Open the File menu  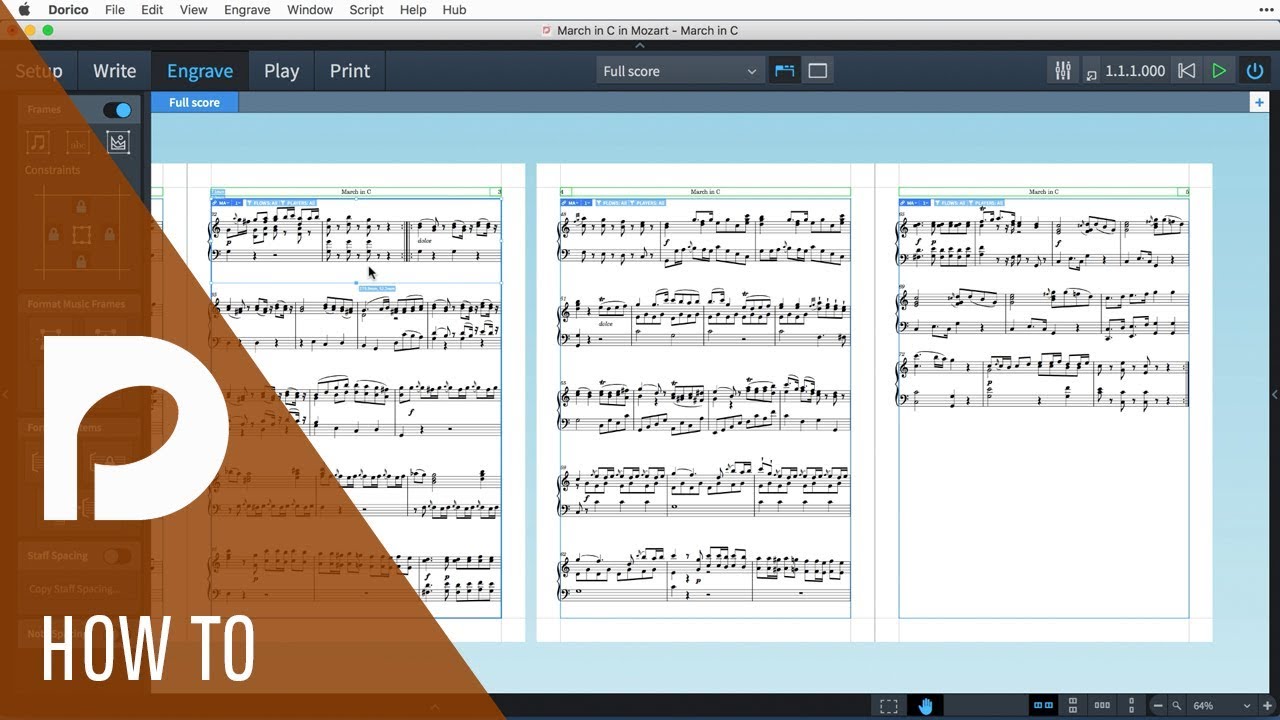pyautogui.click(x=115, y=10)
